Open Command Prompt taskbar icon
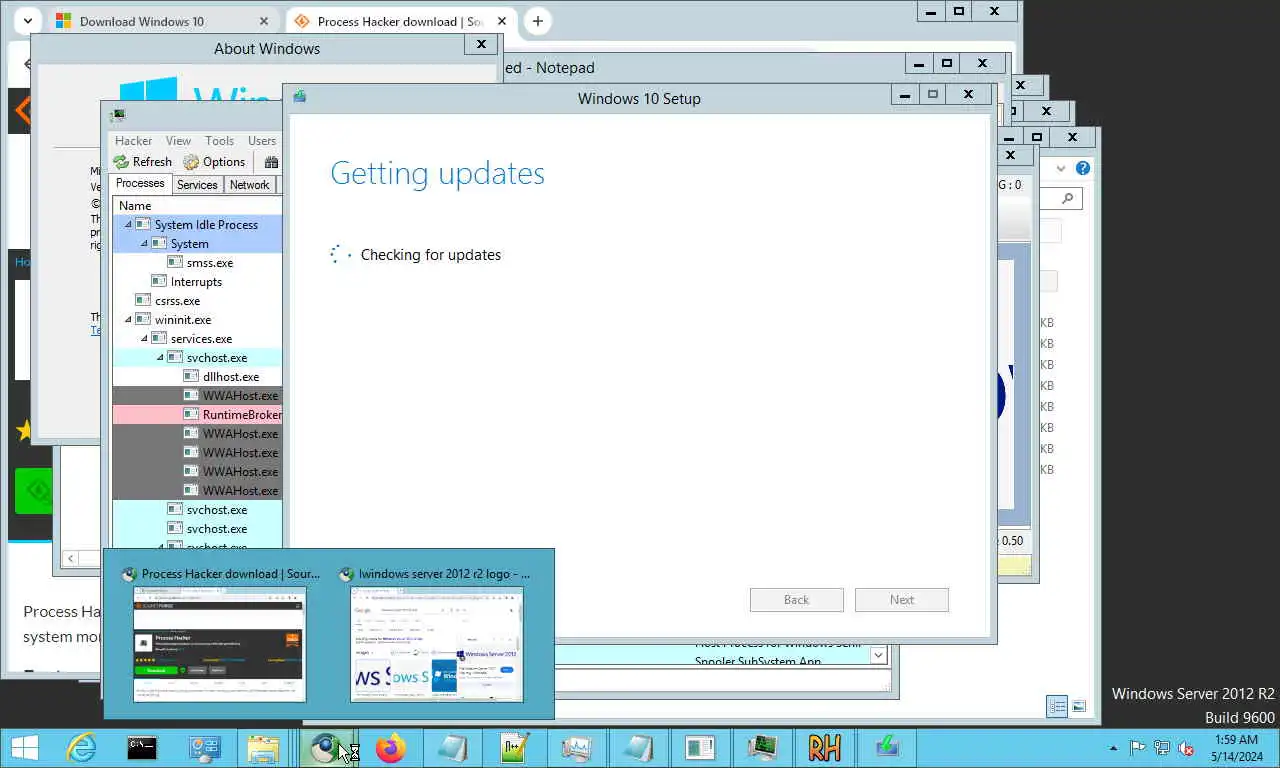The image size is (1280, 768). point(142,748)
